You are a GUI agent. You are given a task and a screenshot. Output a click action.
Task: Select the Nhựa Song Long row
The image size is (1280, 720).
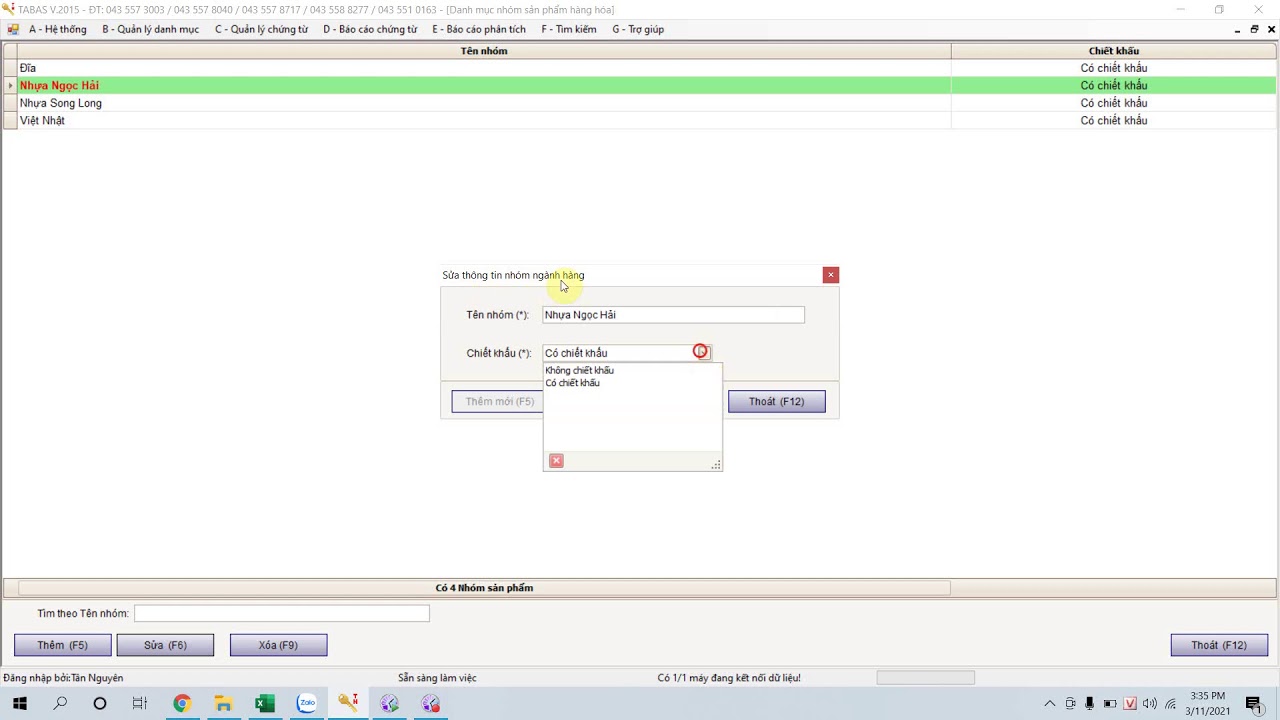pyautogui.click(x=640, y=103)
